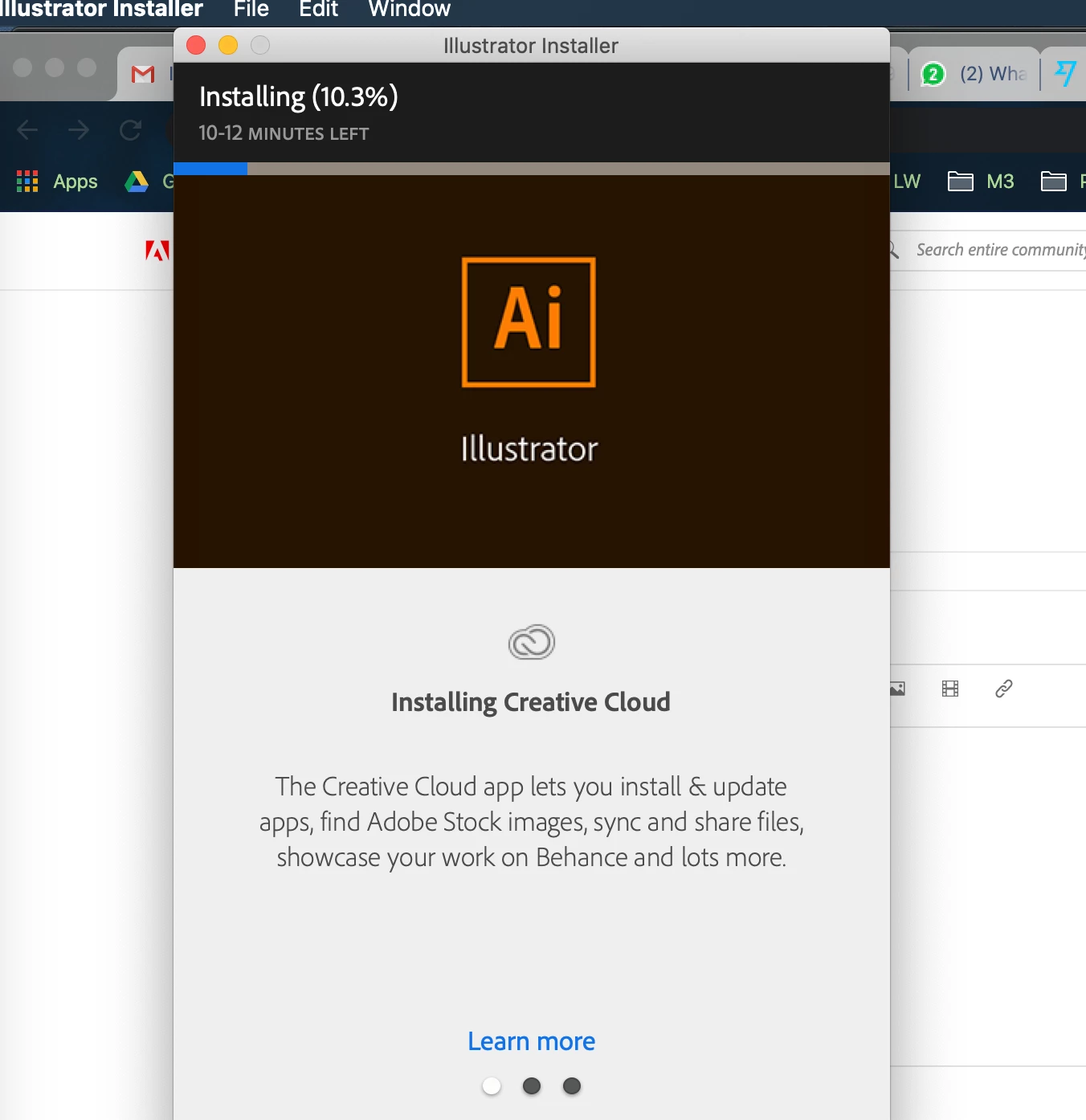1086x1120 pixels.
Task: Click the Installing Creative Cloud heading
Action: click(x=531, y=702)
